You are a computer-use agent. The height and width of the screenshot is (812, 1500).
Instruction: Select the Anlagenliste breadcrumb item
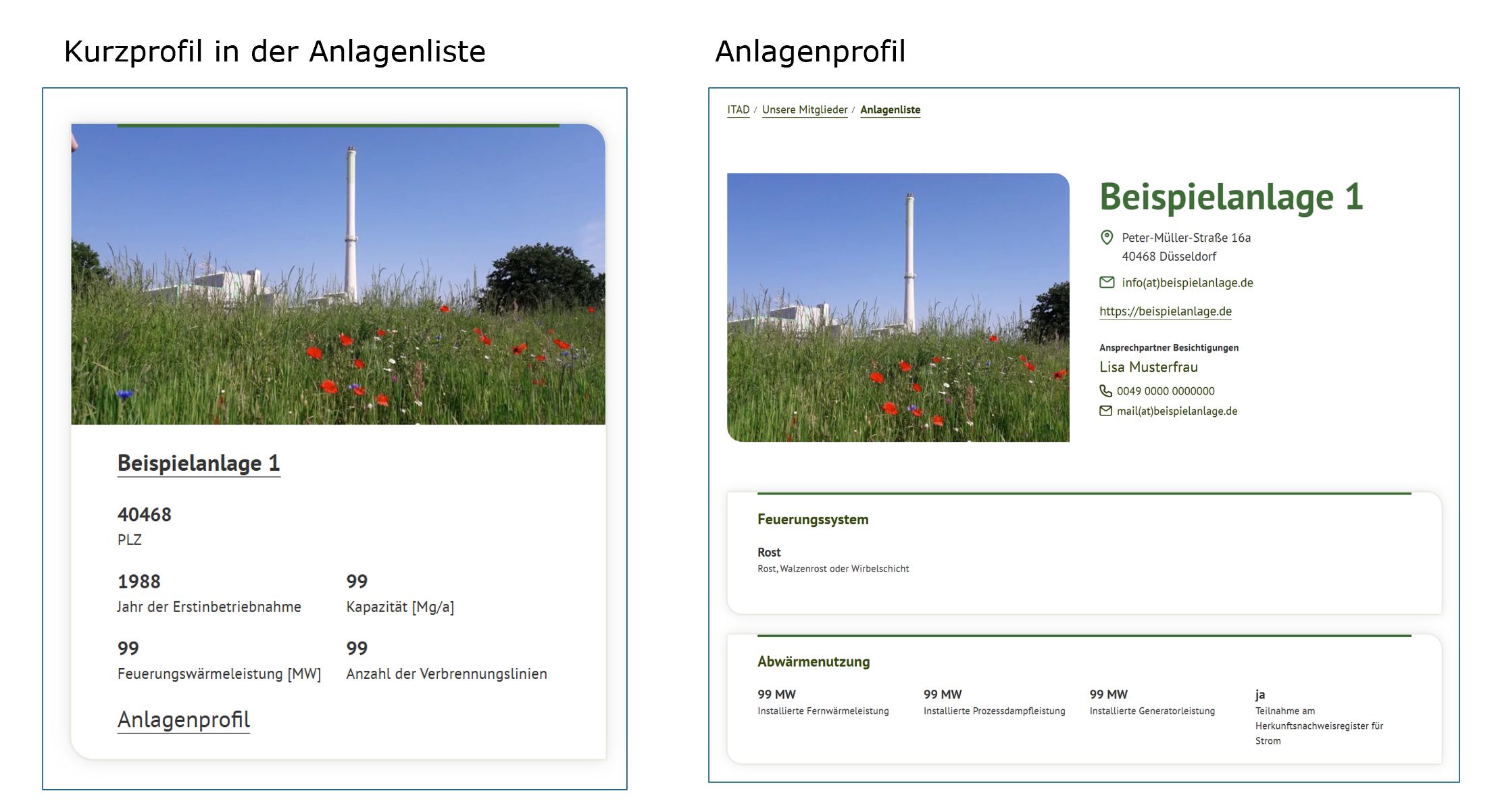point(890,109)
